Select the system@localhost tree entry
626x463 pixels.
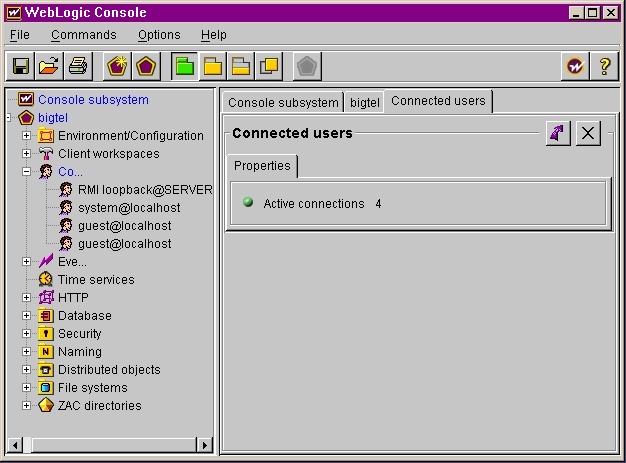[129, 208]
